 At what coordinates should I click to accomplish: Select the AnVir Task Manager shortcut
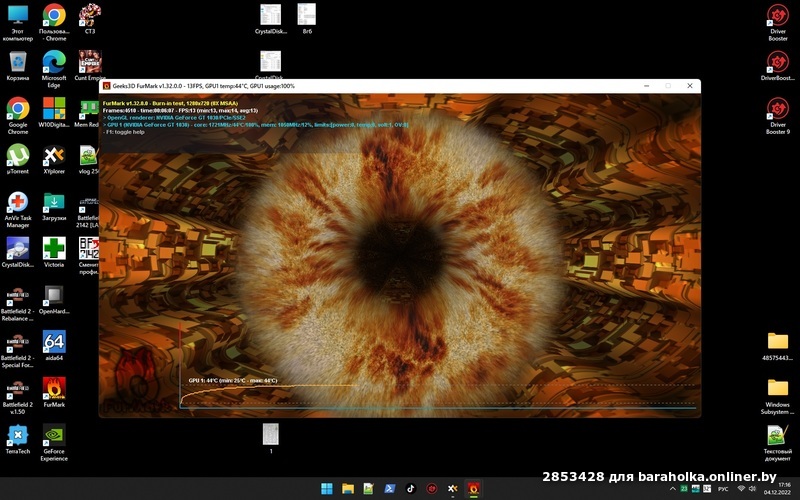pos(18,209)
